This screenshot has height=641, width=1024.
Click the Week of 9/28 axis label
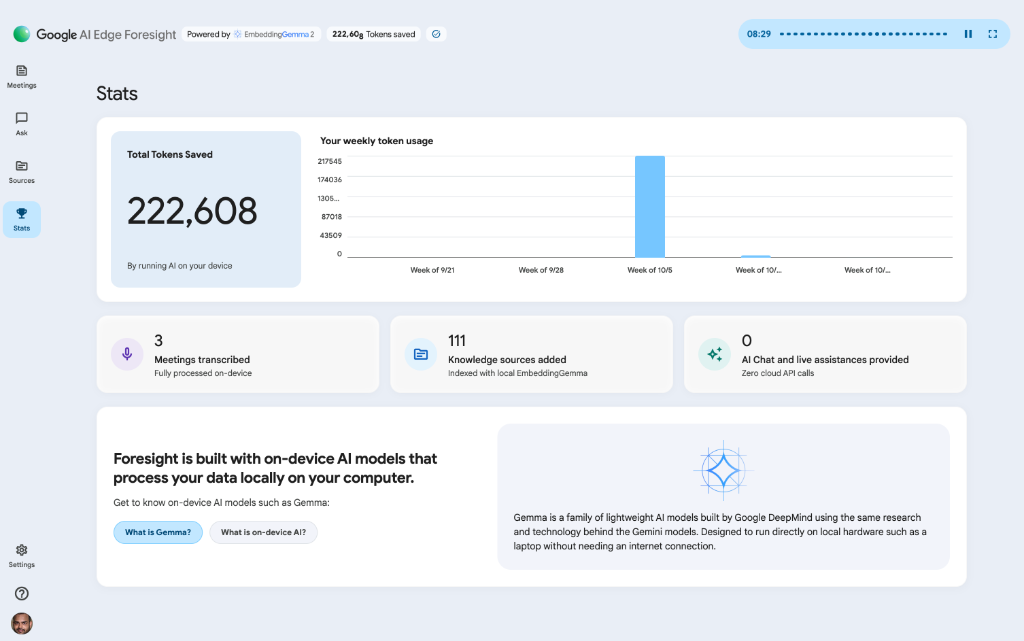point(541,270)
